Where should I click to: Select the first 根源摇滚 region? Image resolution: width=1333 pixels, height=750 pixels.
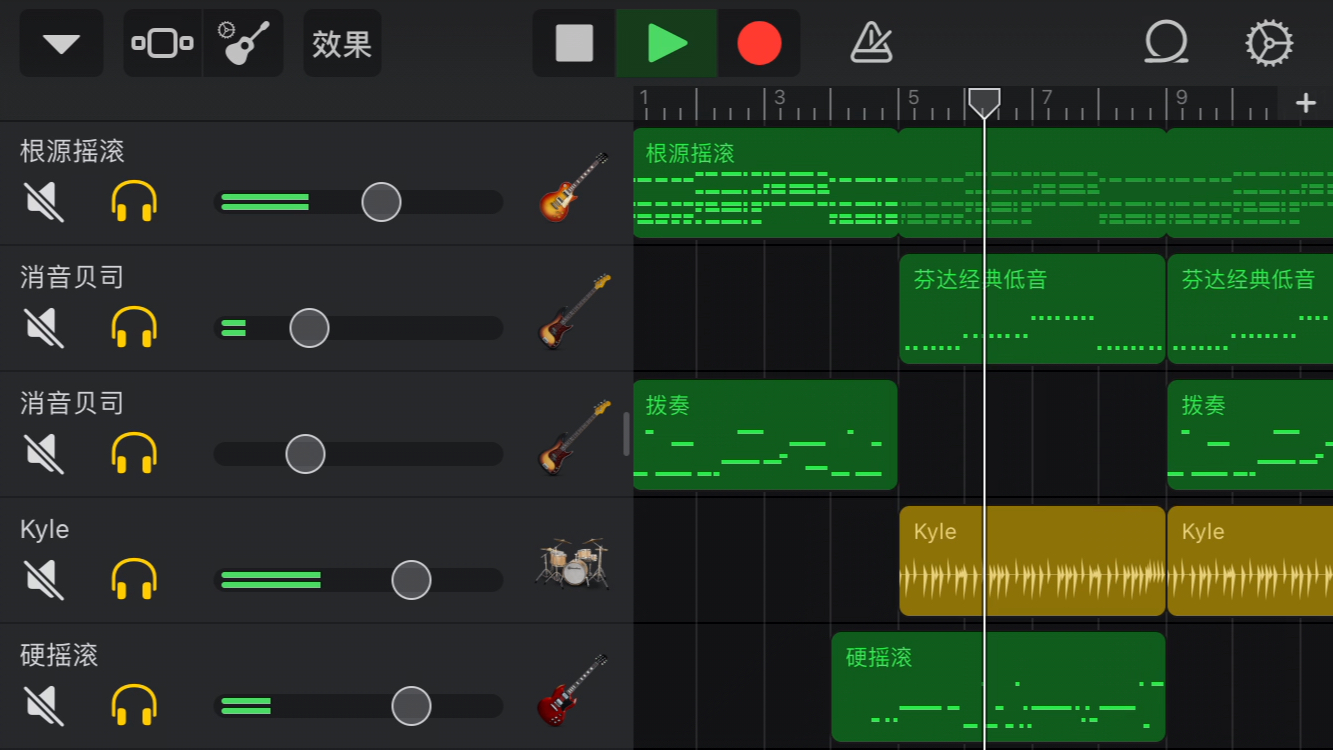[x=766, y=183]
